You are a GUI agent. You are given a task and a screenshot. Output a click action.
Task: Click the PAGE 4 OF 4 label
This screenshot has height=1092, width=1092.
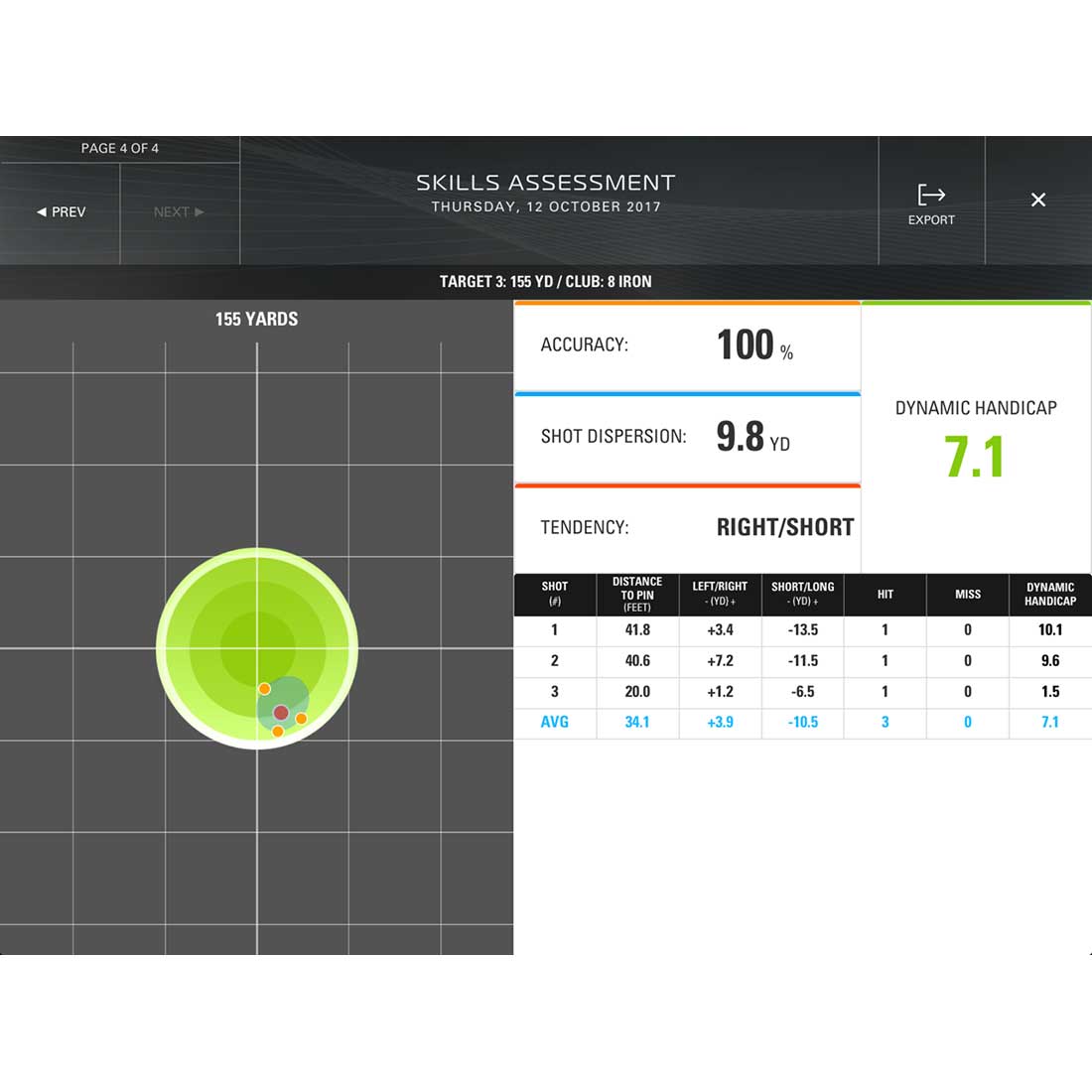coord(119,148)
